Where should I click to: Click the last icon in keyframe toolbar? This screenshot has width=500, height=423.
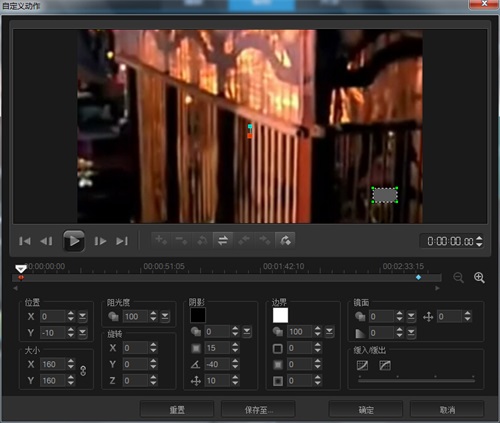(x=285, y=240)
